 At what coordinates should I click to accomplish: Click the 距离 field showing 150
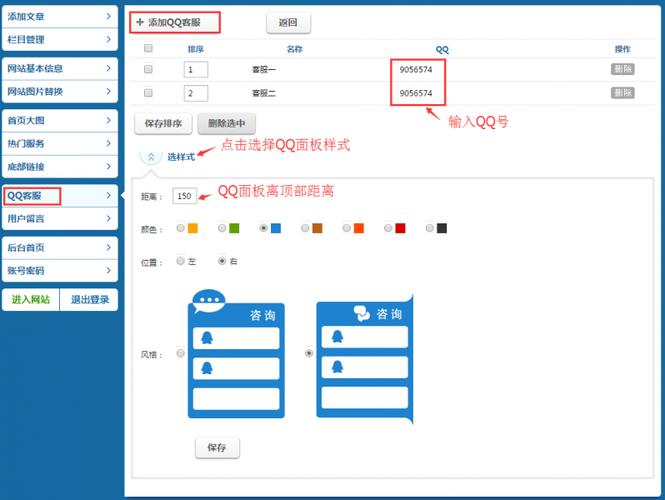184,196
